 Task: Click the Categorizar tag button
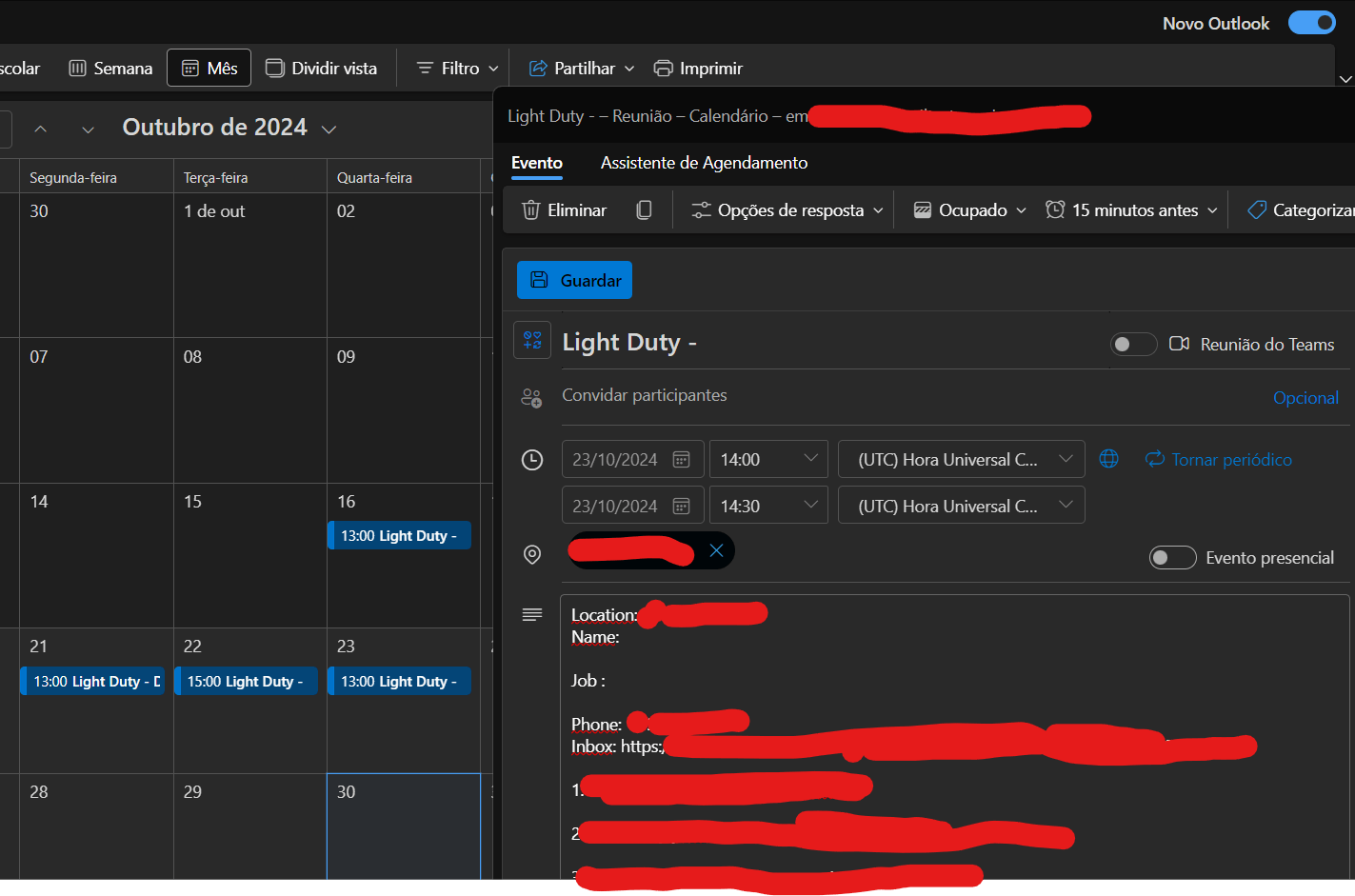[1300, 210]
